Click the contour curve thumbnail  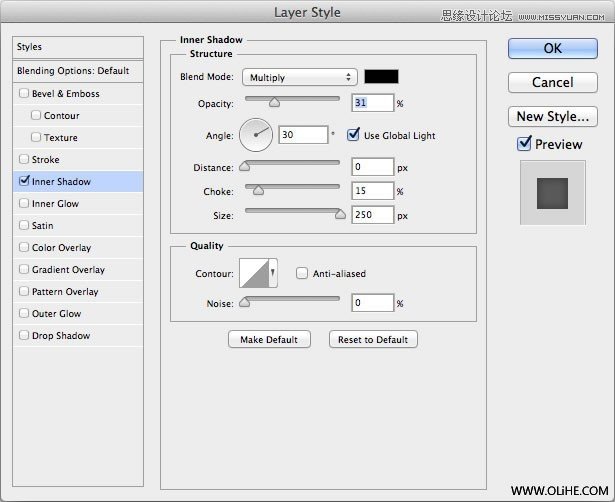coord(254,273)
